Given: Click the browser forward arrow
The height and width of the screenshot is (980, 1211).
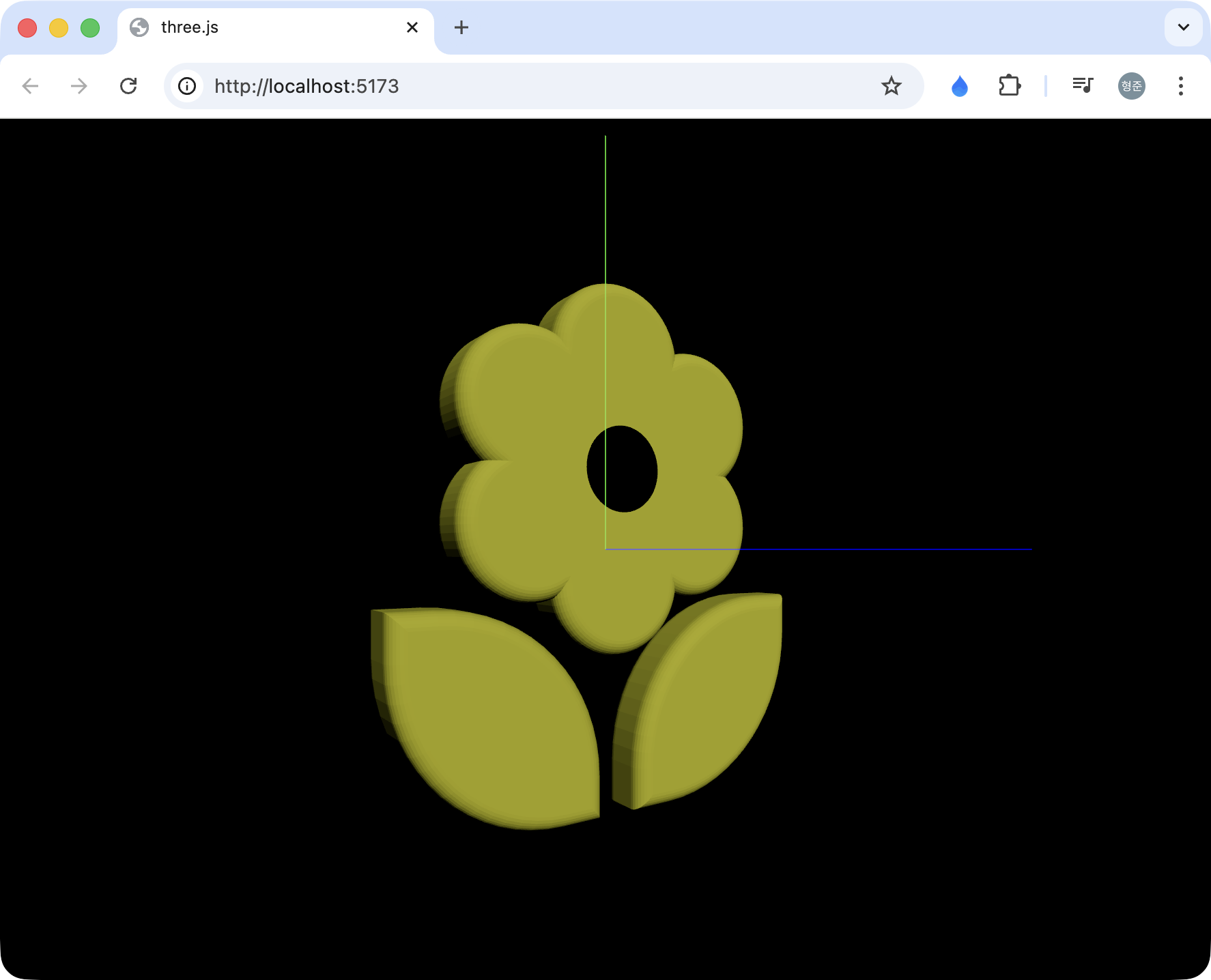Looking at the screenshot, I should pyautogui.click(x=79, y=86).
